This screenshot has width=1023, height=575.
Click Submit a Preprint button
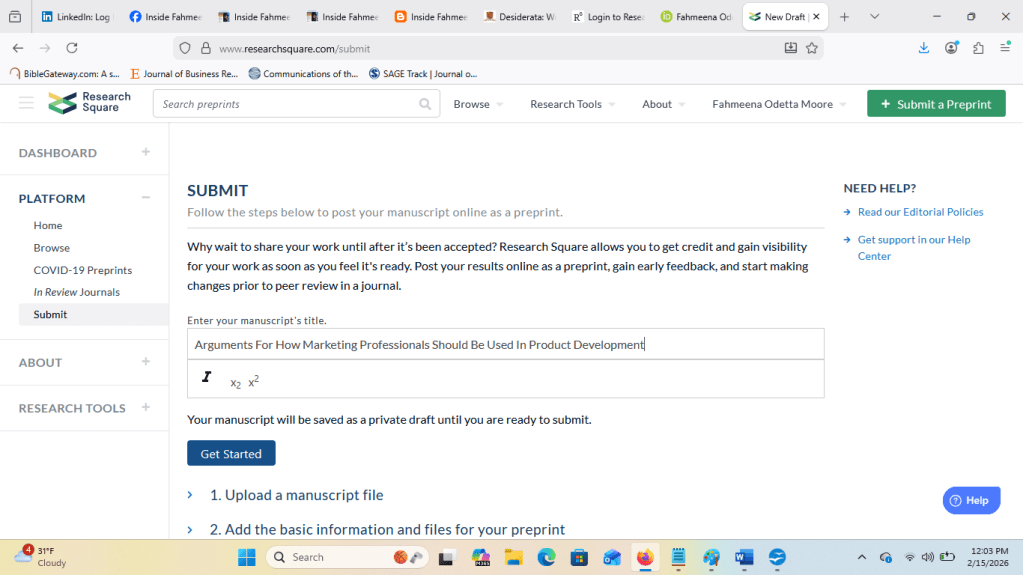point(936,104)
